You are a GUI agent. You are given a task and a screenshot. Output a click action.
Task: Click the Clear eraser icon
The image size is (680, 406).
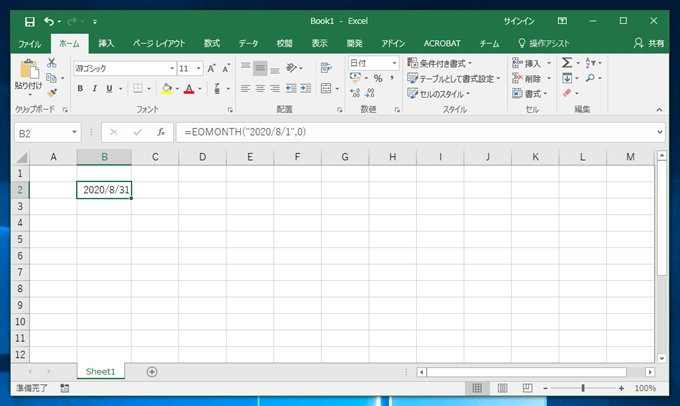click(x=567, y=93)
